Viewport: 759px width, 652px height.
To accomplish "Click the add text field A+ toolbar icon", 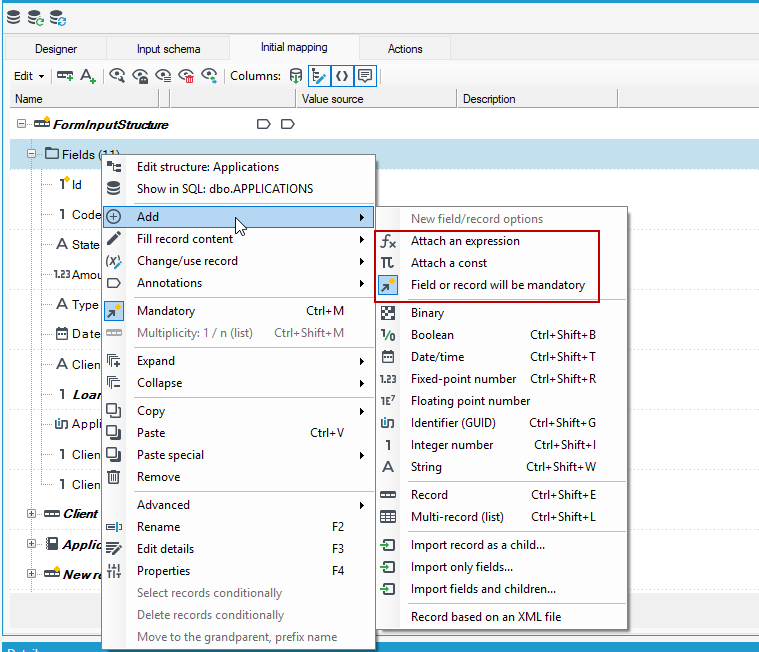I will click(88, 76).
